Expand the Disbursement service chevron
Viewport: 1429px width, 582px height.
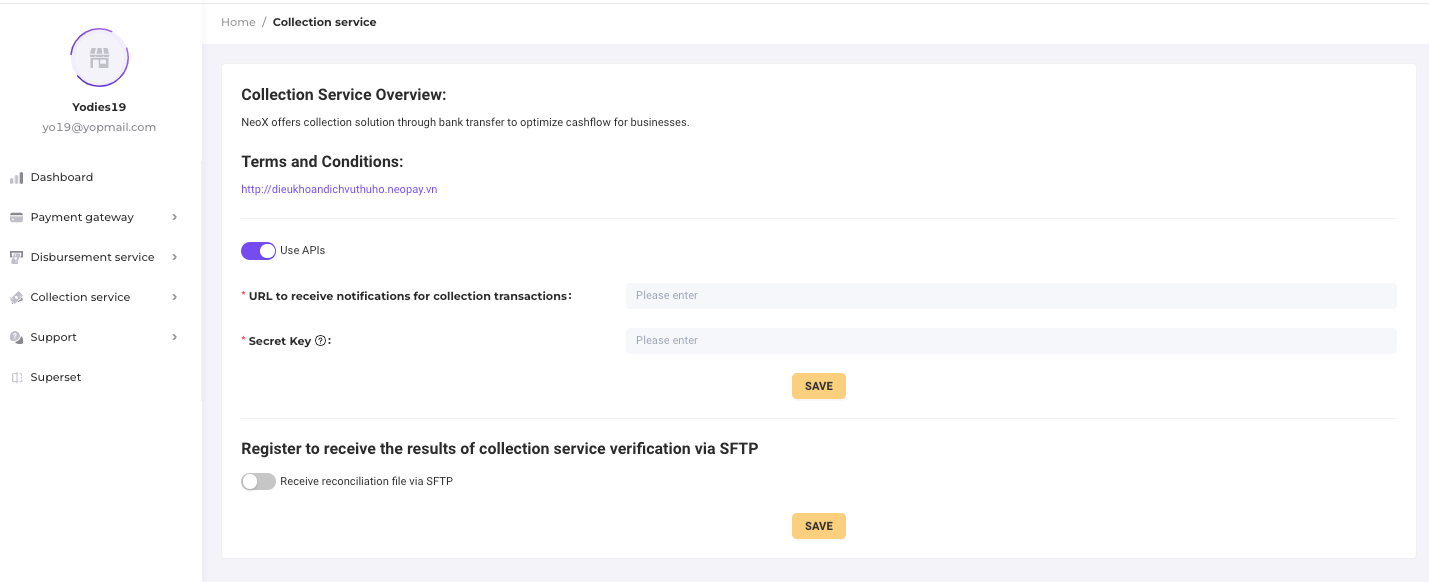175,257
